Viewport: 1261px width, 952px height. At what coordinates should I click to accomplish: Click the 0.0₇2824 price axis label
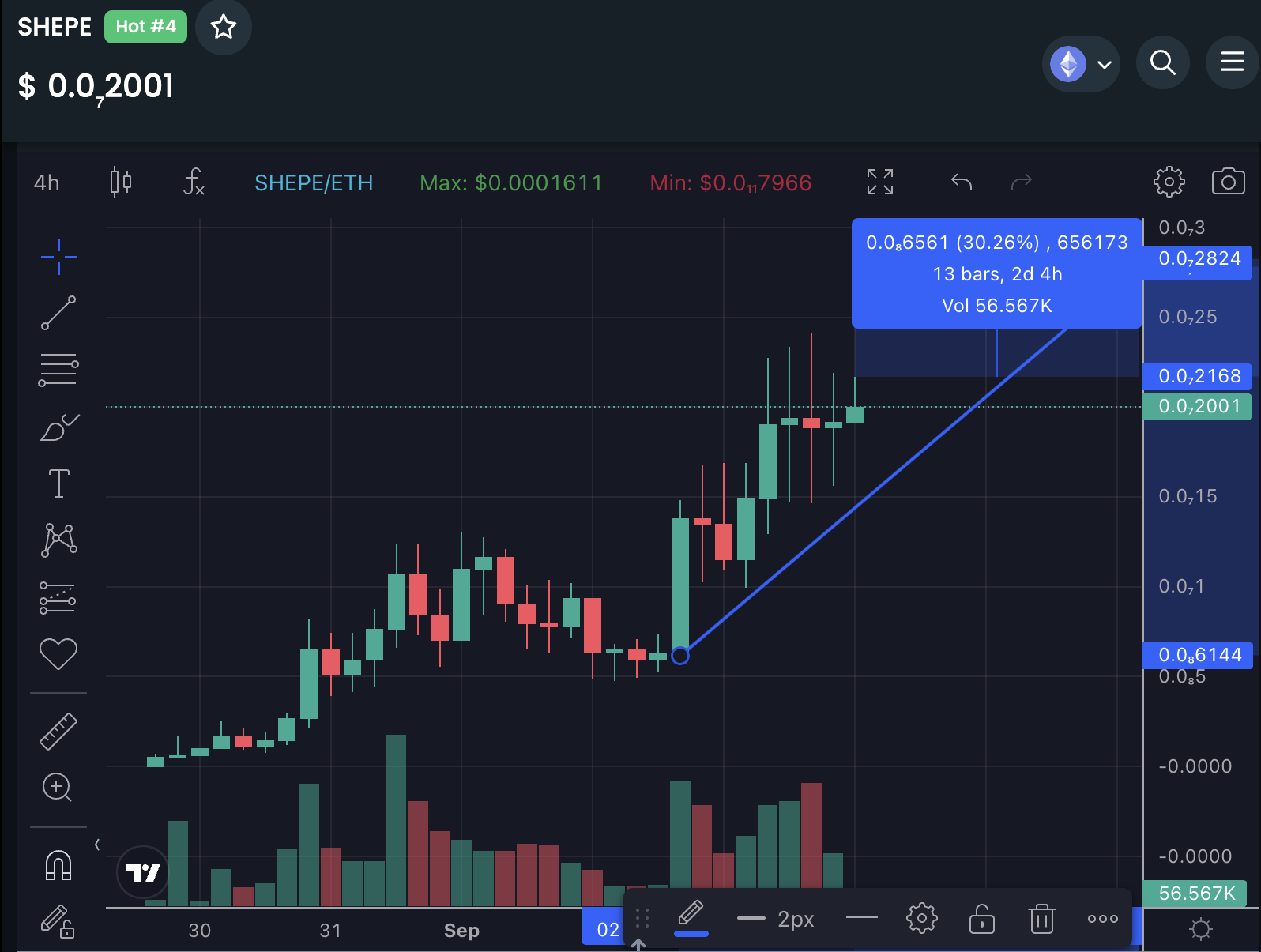(x=1198, y=259)
